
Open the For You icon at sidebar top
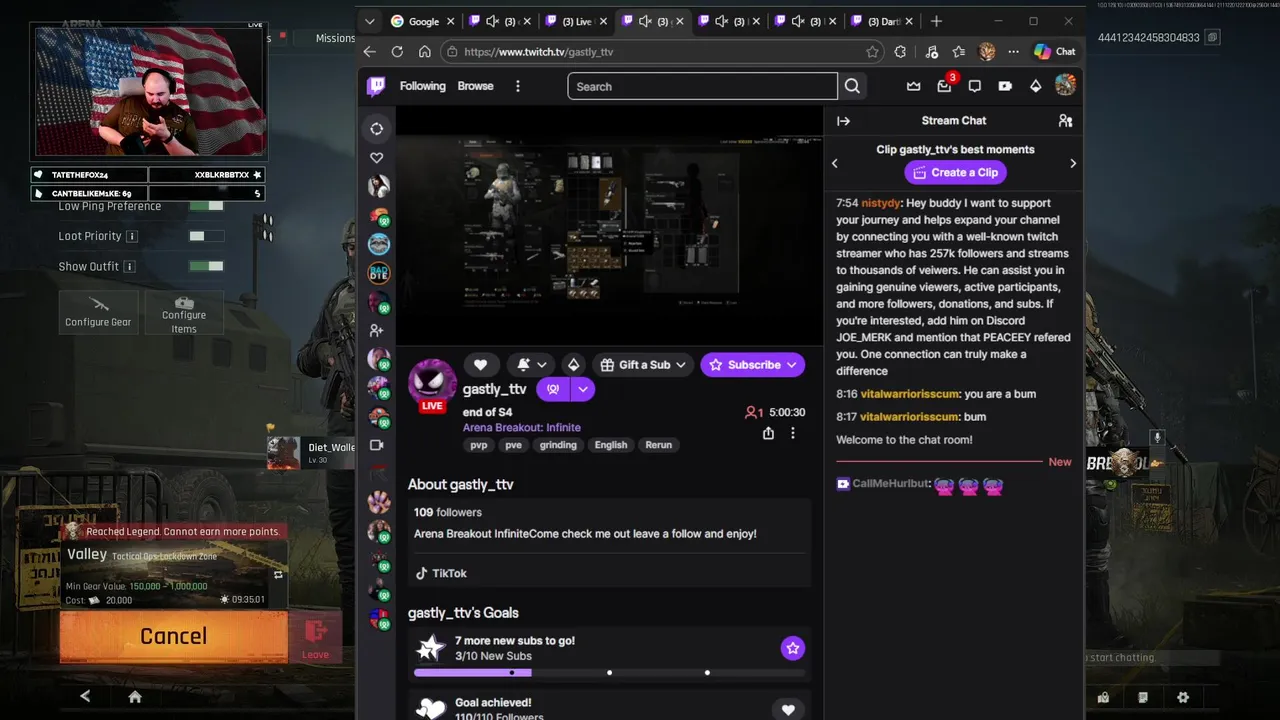tap(376, 128)
